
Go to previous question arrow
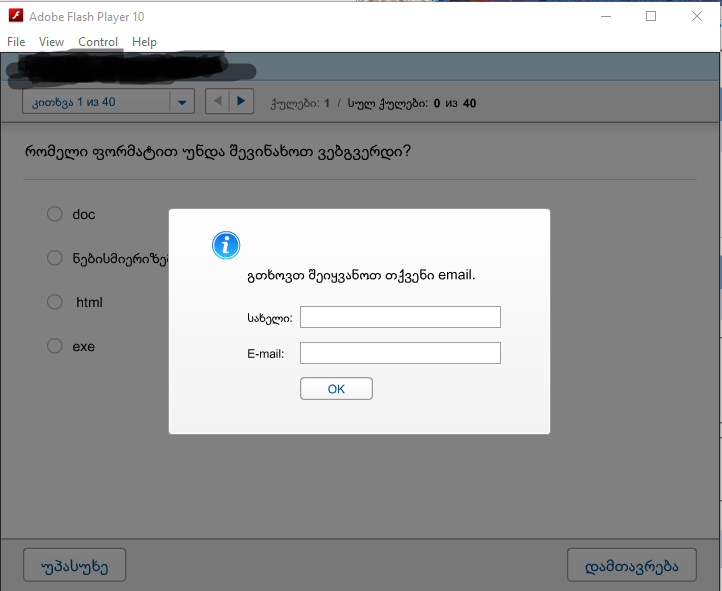pos(217,101)
